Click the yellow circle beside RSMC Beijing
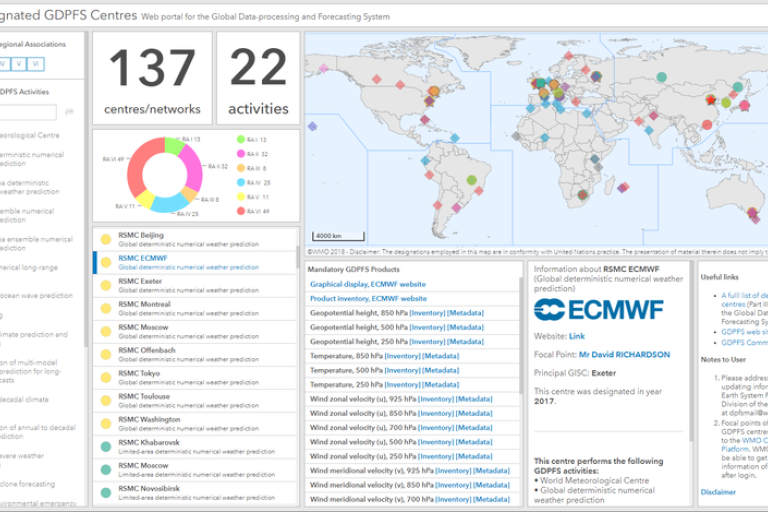Viewport: 768px width, 512px height. [x=106, y=240]
